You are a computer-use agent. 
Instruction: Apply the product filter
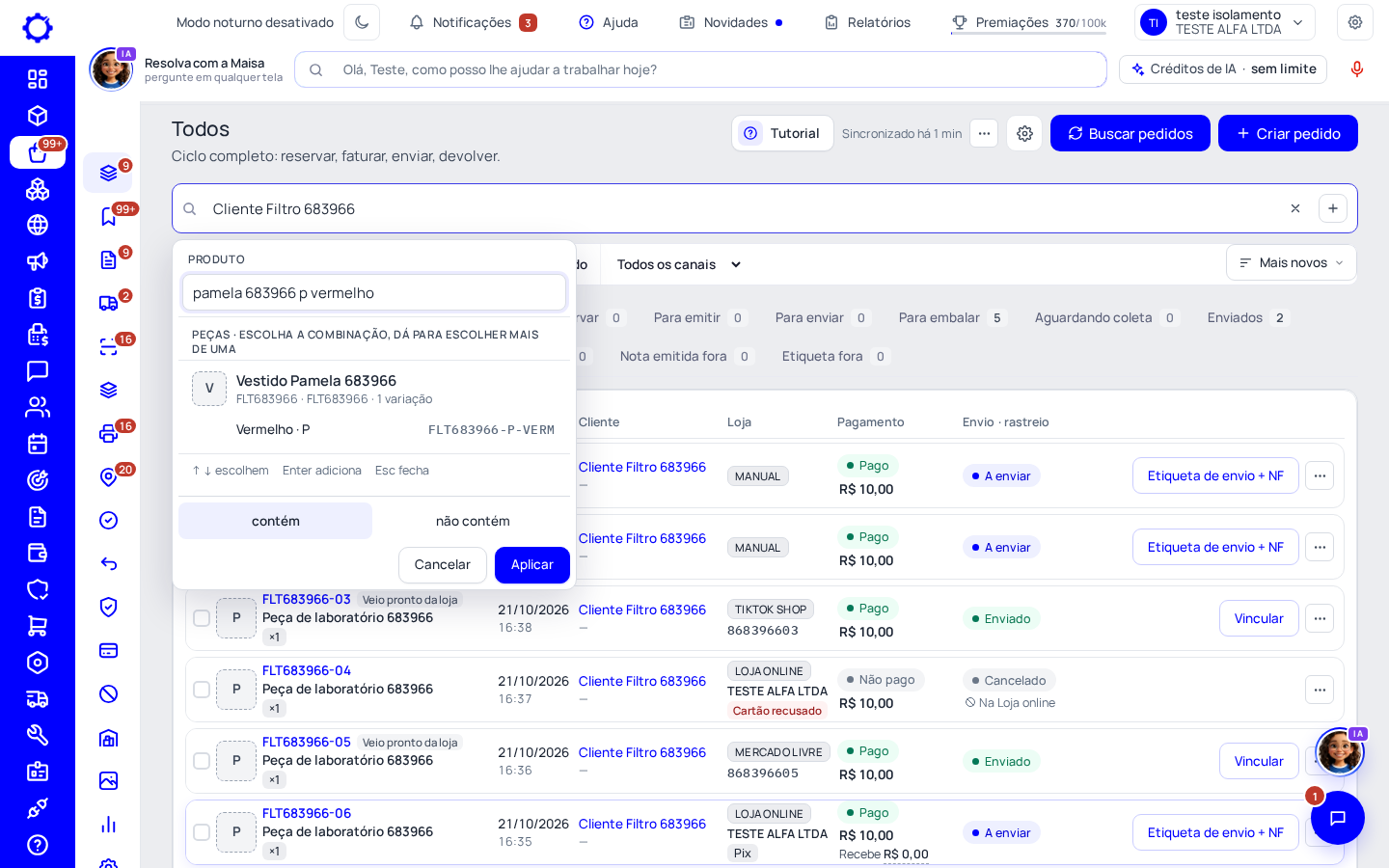point(532,565)
